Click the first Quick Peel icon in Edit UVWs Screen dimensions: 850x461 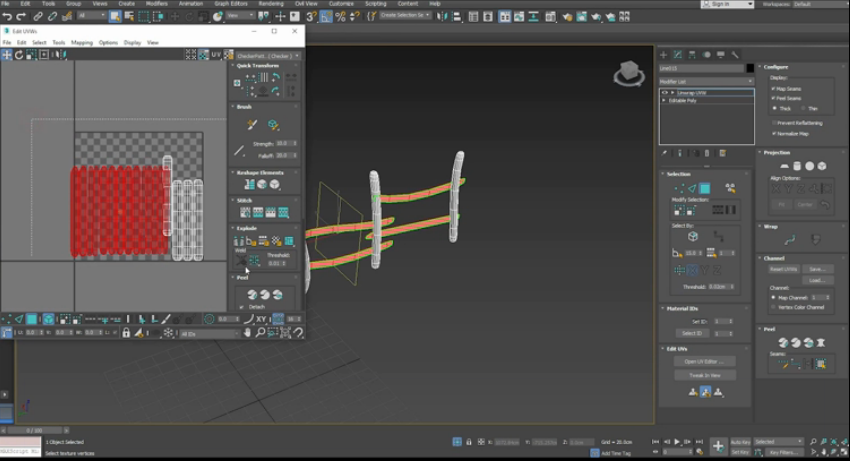coord(252,294)
